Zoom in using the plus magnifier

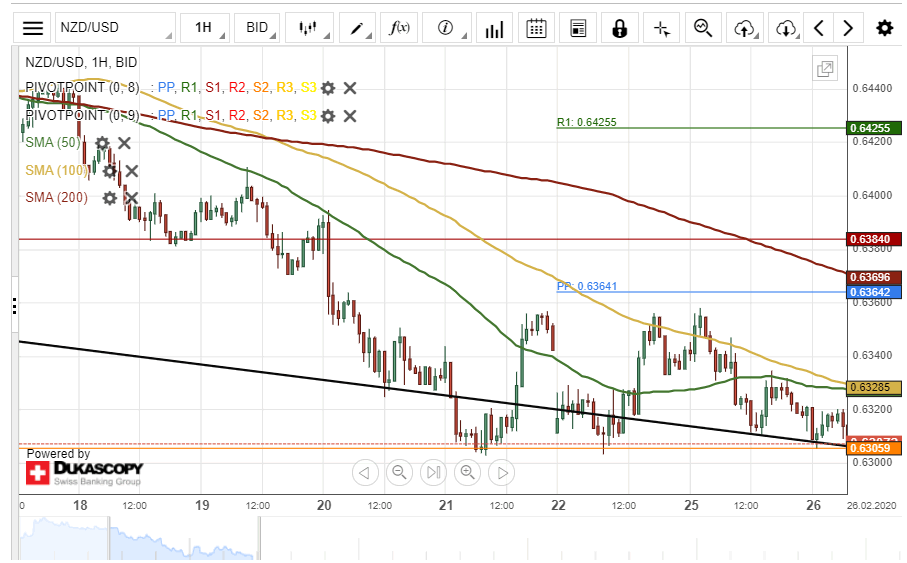(x=467, y=473)
